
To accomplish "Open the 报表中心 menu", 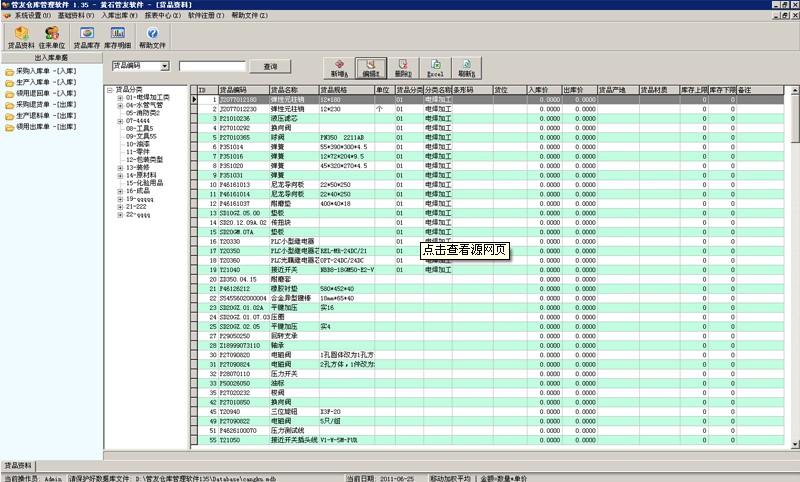I will tap(163, 15).
